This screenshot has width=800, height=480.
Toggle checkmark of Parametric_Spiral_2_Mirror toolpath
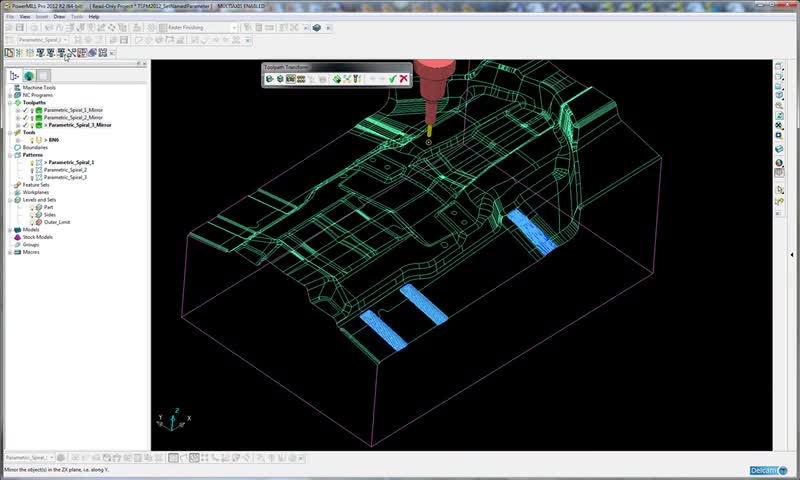pyautogui.click(x=26, y=117)
